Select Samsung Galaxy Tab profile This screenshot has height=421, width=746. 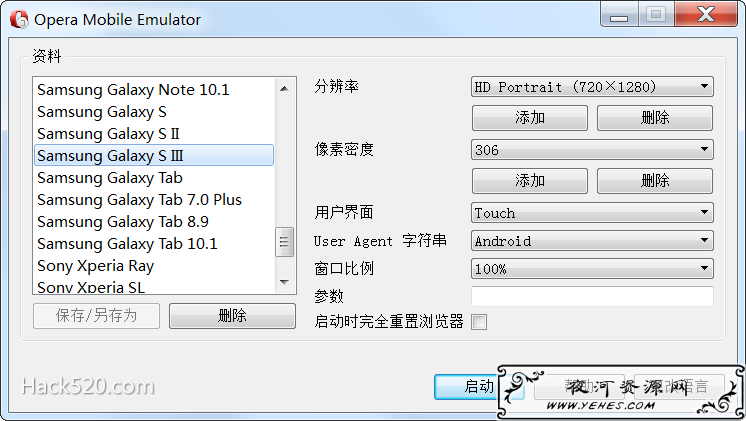click(x=154, y=177)
